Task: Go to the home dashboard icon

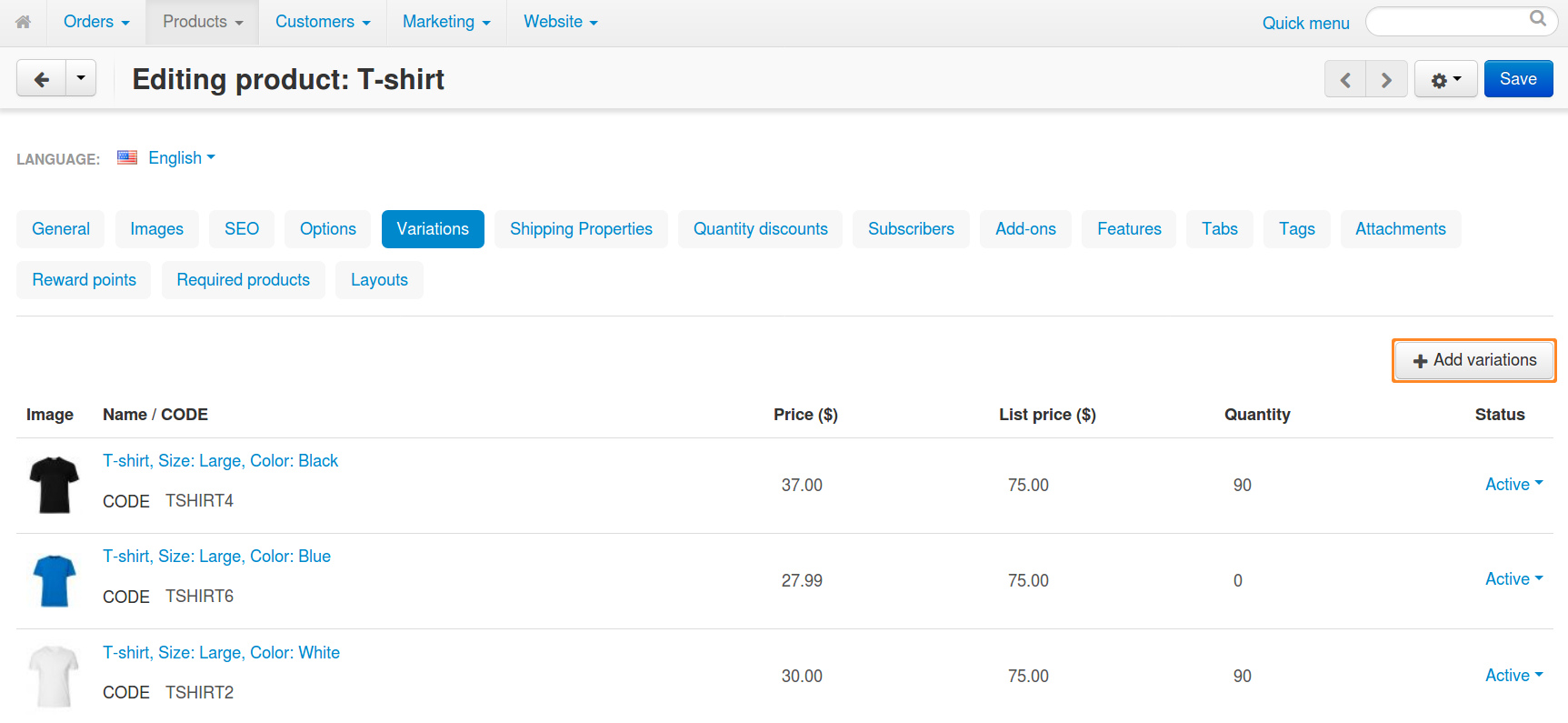Action: [24, 22]
